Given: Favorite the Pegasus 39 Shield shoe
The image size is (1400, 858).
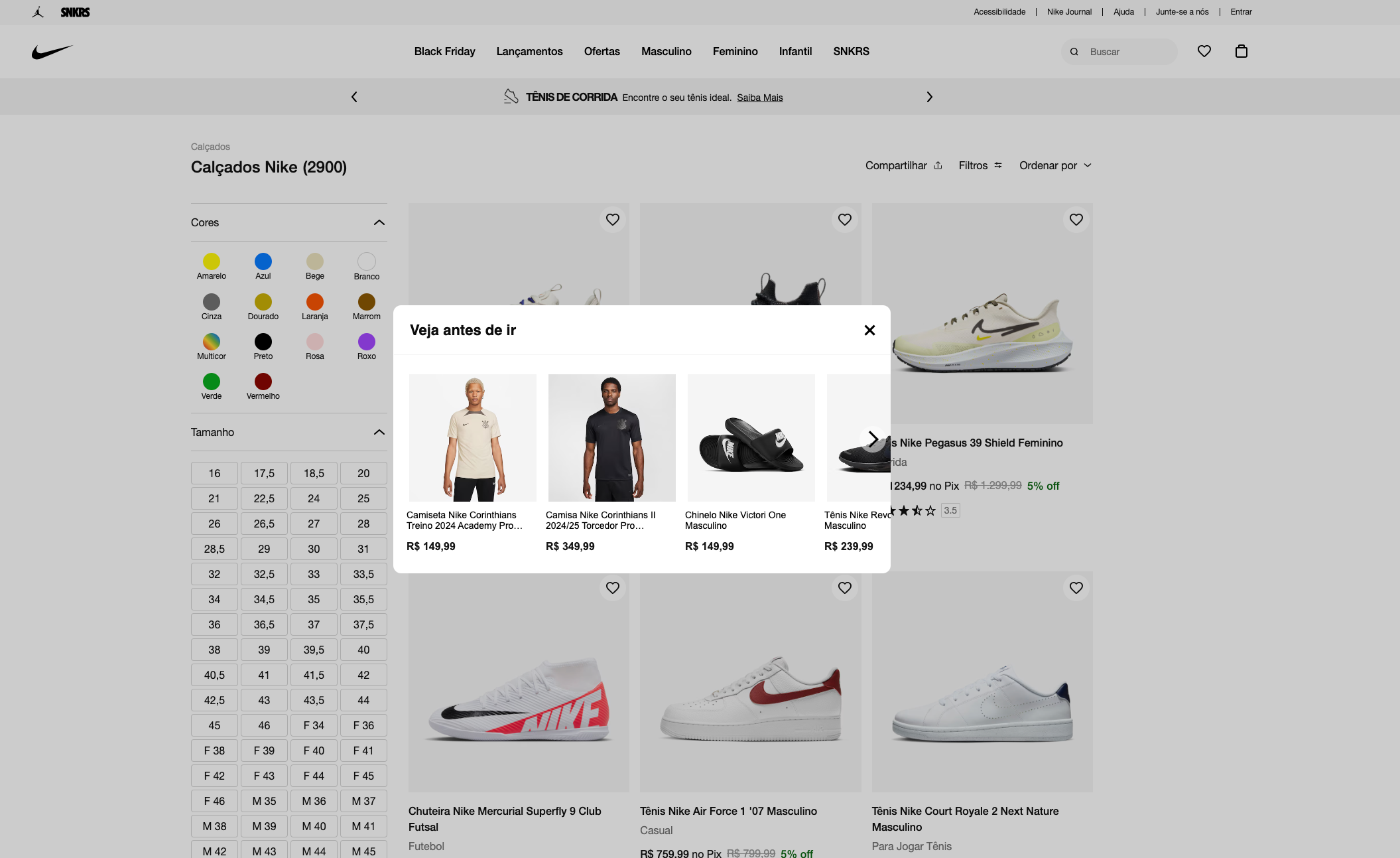Looking at the screenshot, I should tap(1076, 220).
